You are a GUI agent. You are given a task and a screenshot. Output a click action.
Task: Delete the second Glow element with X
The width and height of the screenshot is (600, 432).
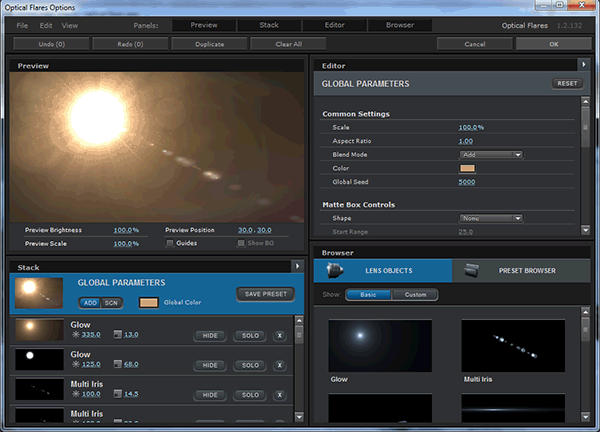tap(280, 365)
